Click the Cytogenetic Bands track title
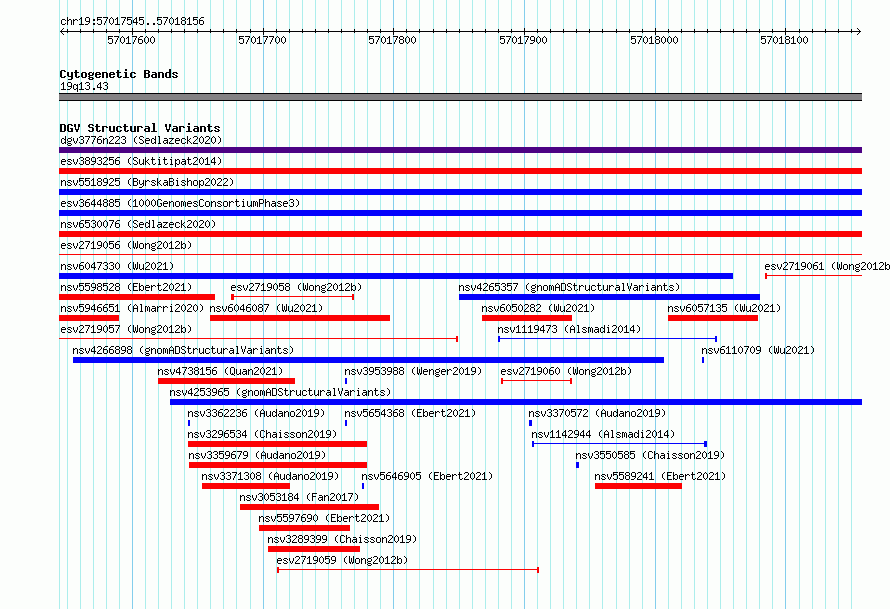 (119, 74)
